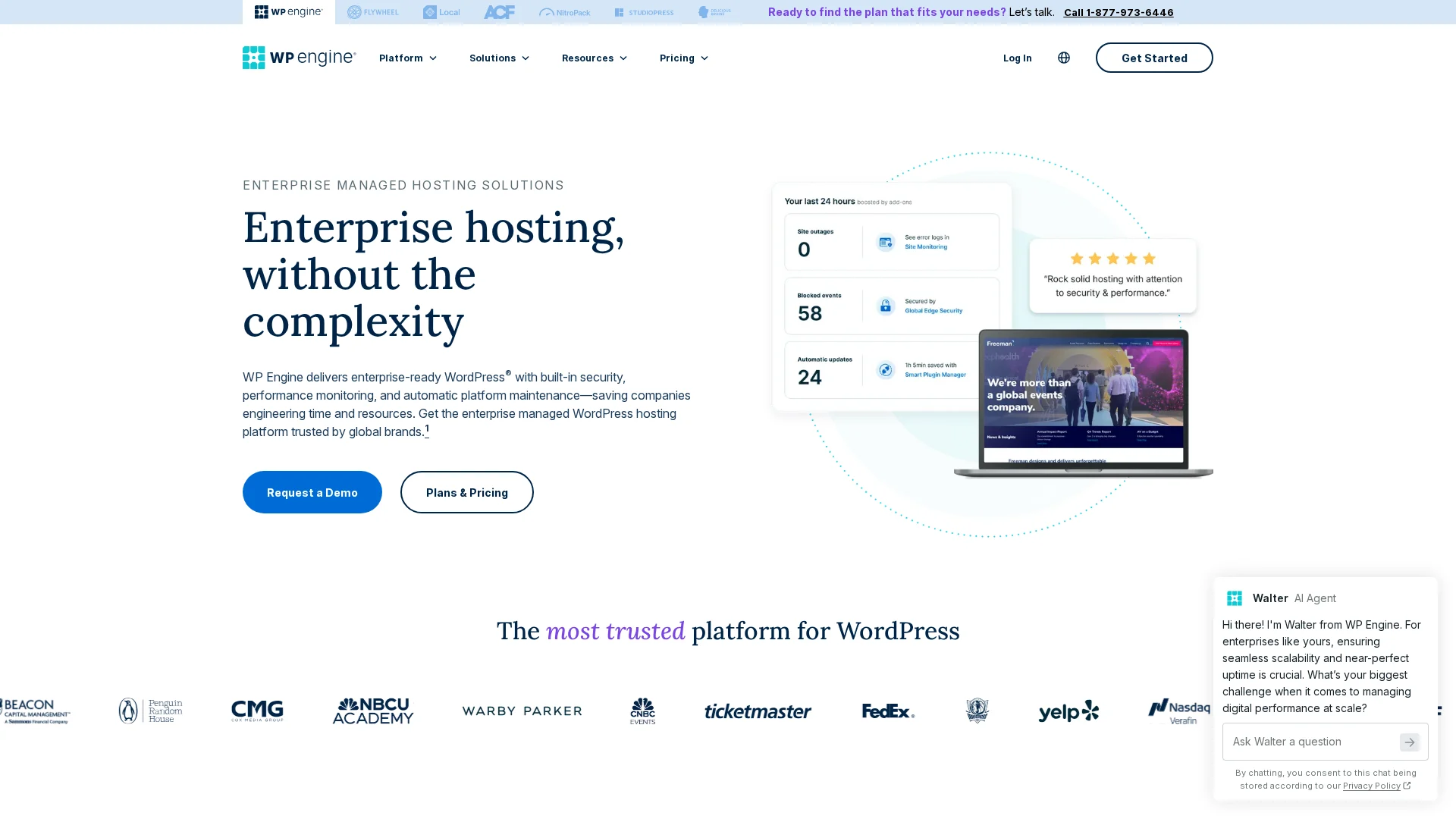Click the Site outages count 0
This screenshot has height=819, width=1456.
point(804,249)
